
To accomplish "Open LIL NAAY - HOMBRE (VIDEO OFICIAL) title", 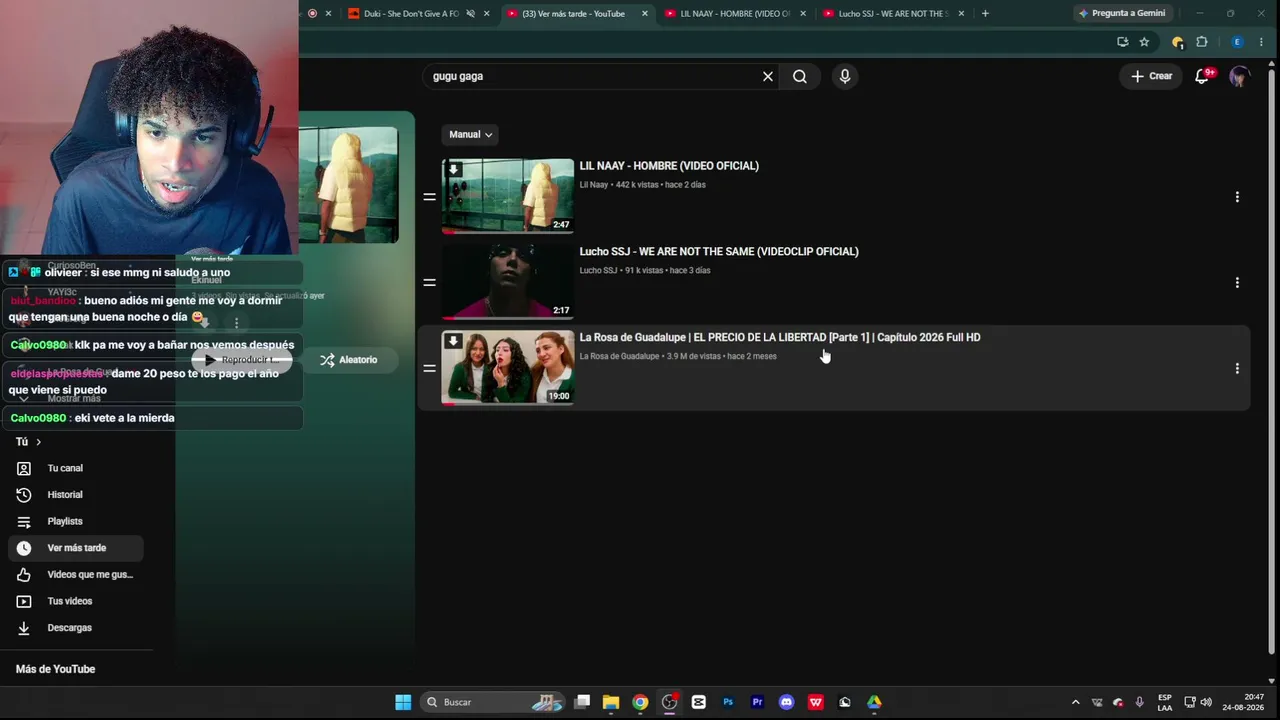I will (669, 166).
